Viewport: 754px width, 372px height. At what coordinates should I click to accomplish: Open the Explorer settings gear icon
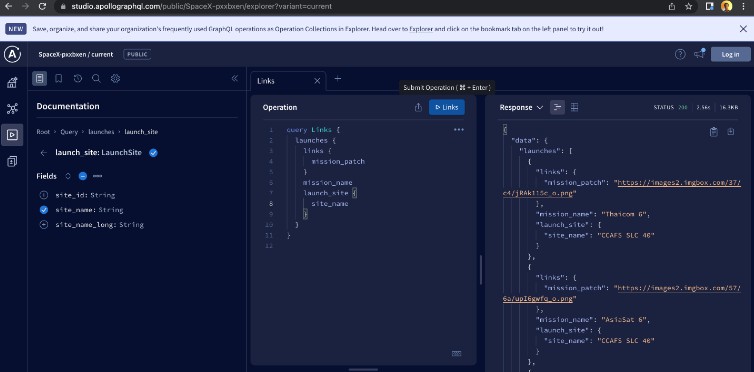[115, 79]
